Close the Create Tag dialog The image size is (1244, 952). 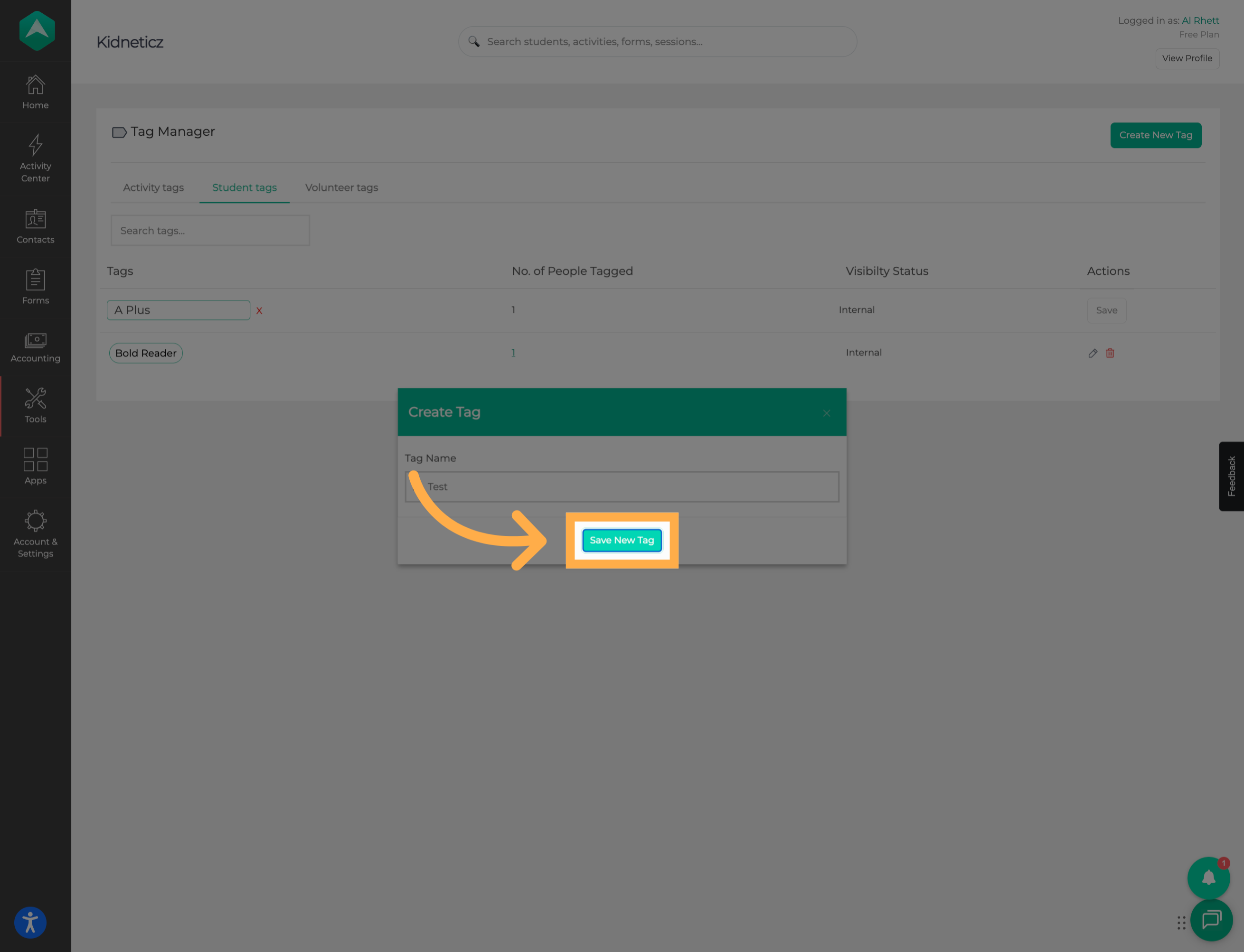coord(826,413)
